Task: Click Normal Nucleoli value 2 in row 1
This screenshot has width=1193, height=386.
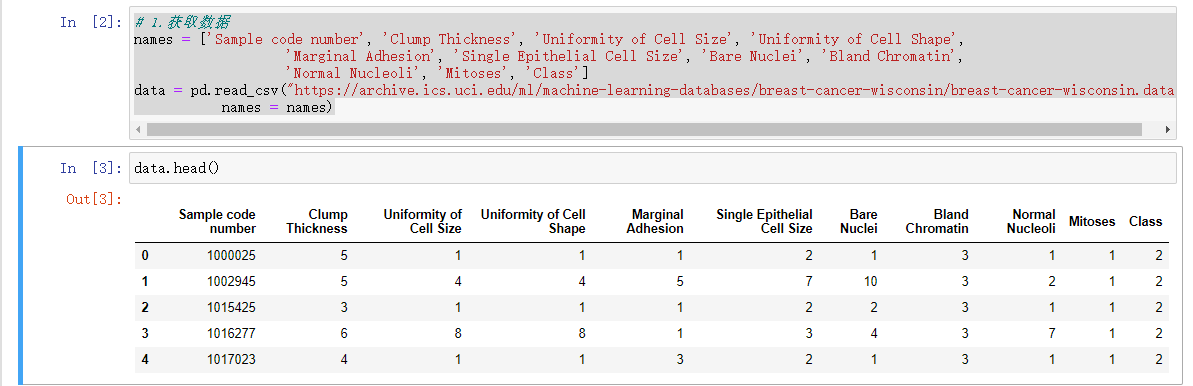Action: [x=1052, y=282]
